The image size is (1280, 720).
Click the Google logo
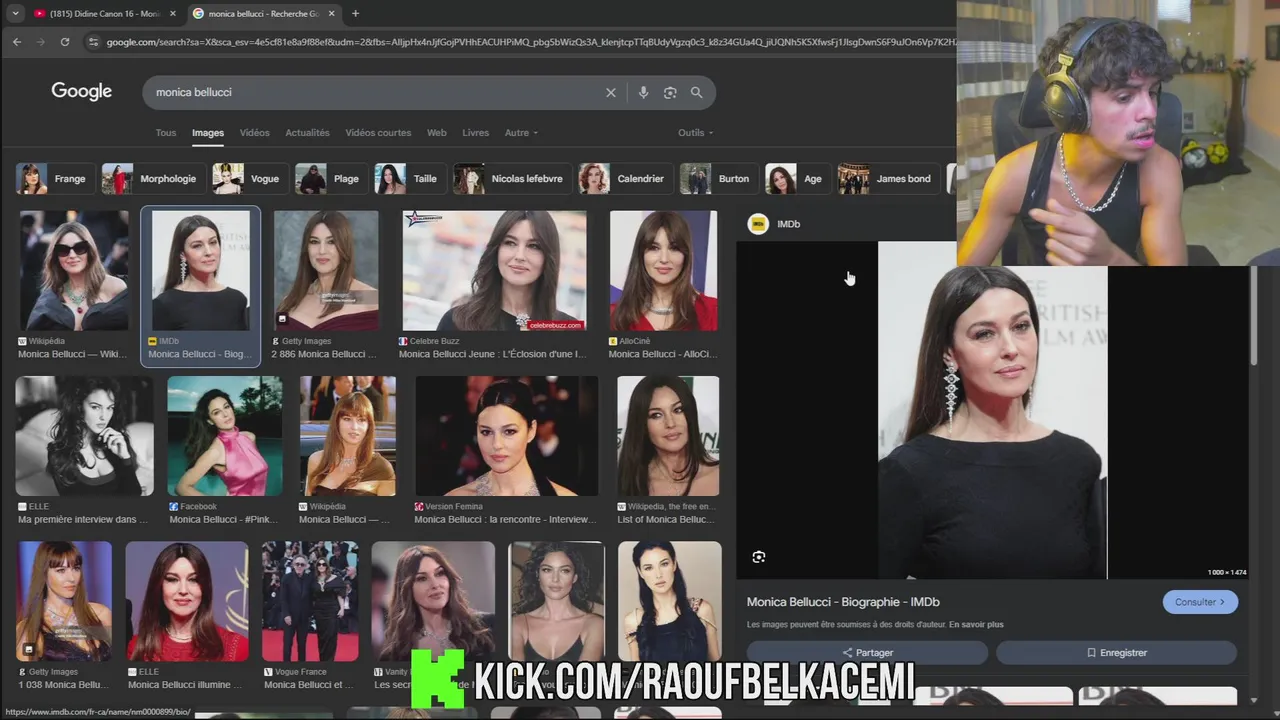[82, 91]
